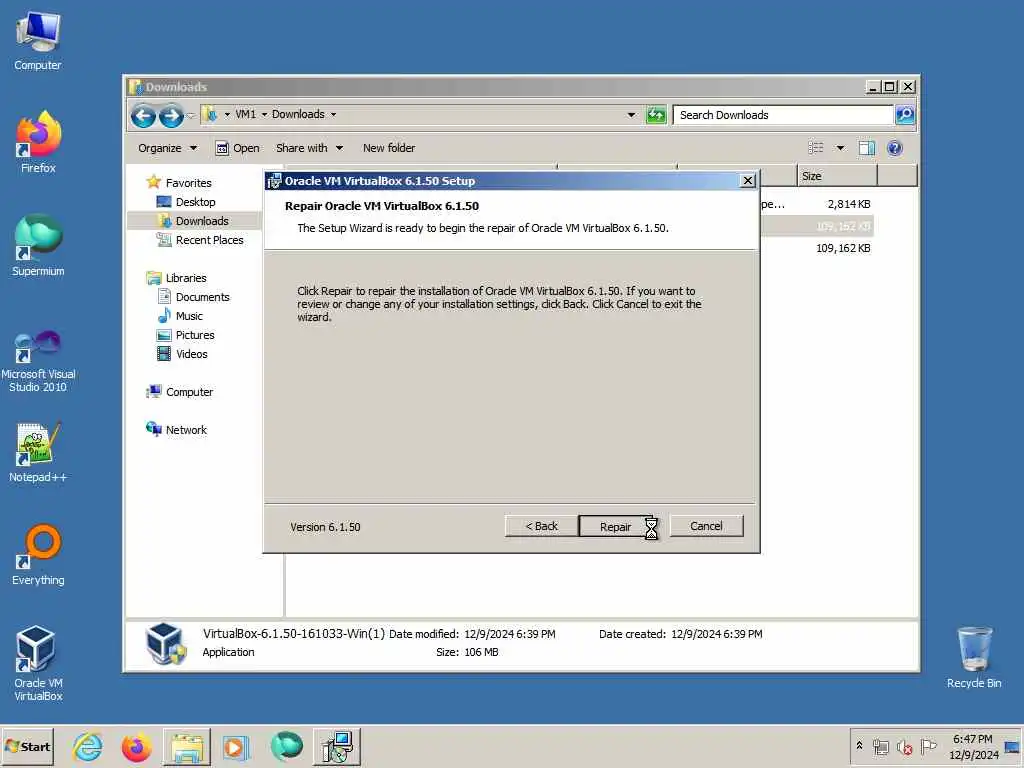This screenshot has height=768, width=1024.
Task: Maximize the Downloads explorer window
Action: click(889, 87)
